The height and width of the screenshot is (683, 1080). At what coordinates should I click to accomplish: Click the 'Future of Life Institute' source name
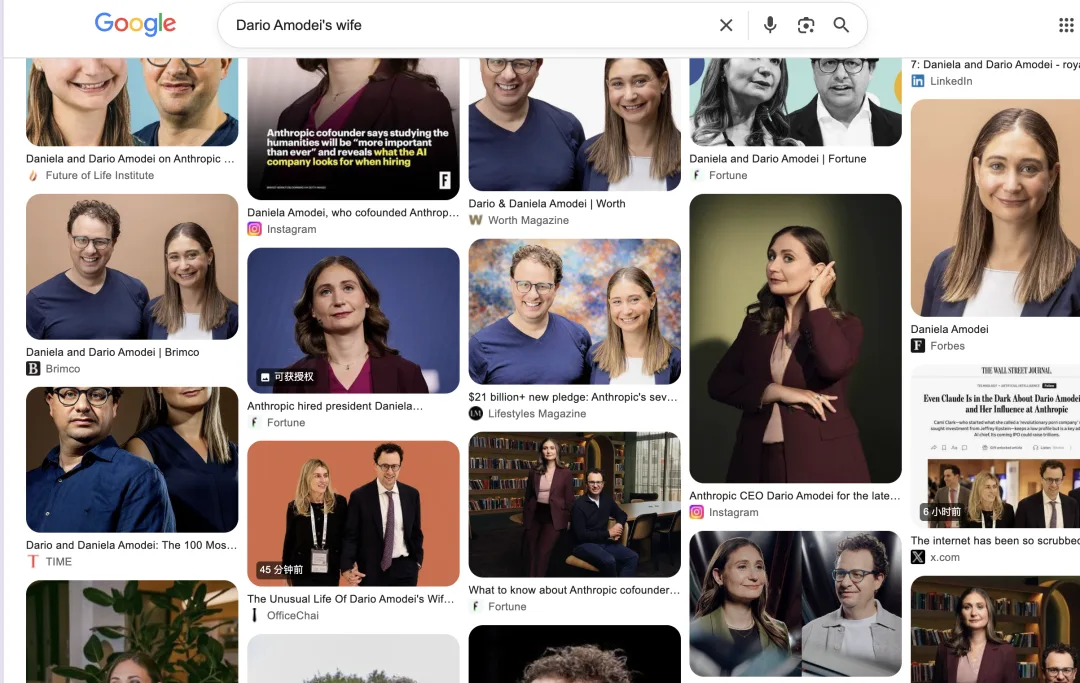tap(100, 176)
